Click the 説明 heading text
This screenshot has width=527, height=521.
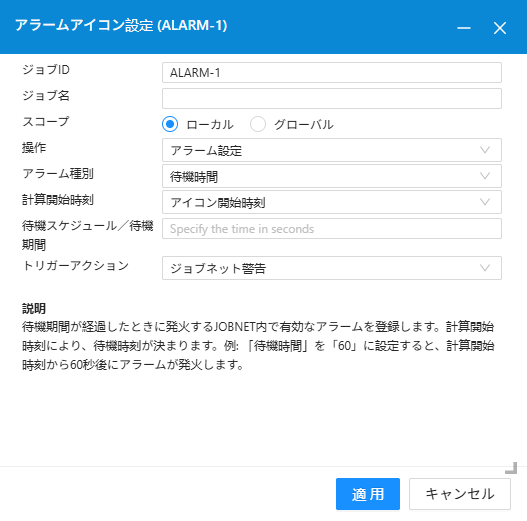(34, 308)
